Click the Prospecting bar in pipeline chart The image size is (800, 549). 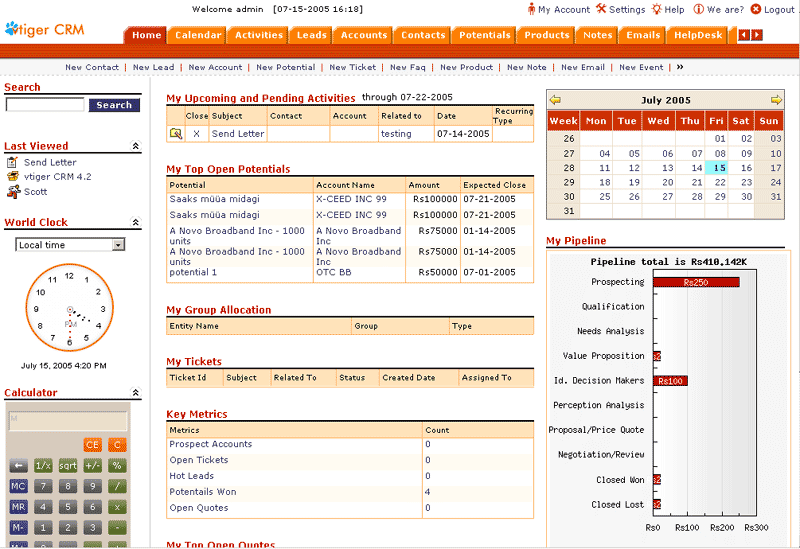(696, 282)
